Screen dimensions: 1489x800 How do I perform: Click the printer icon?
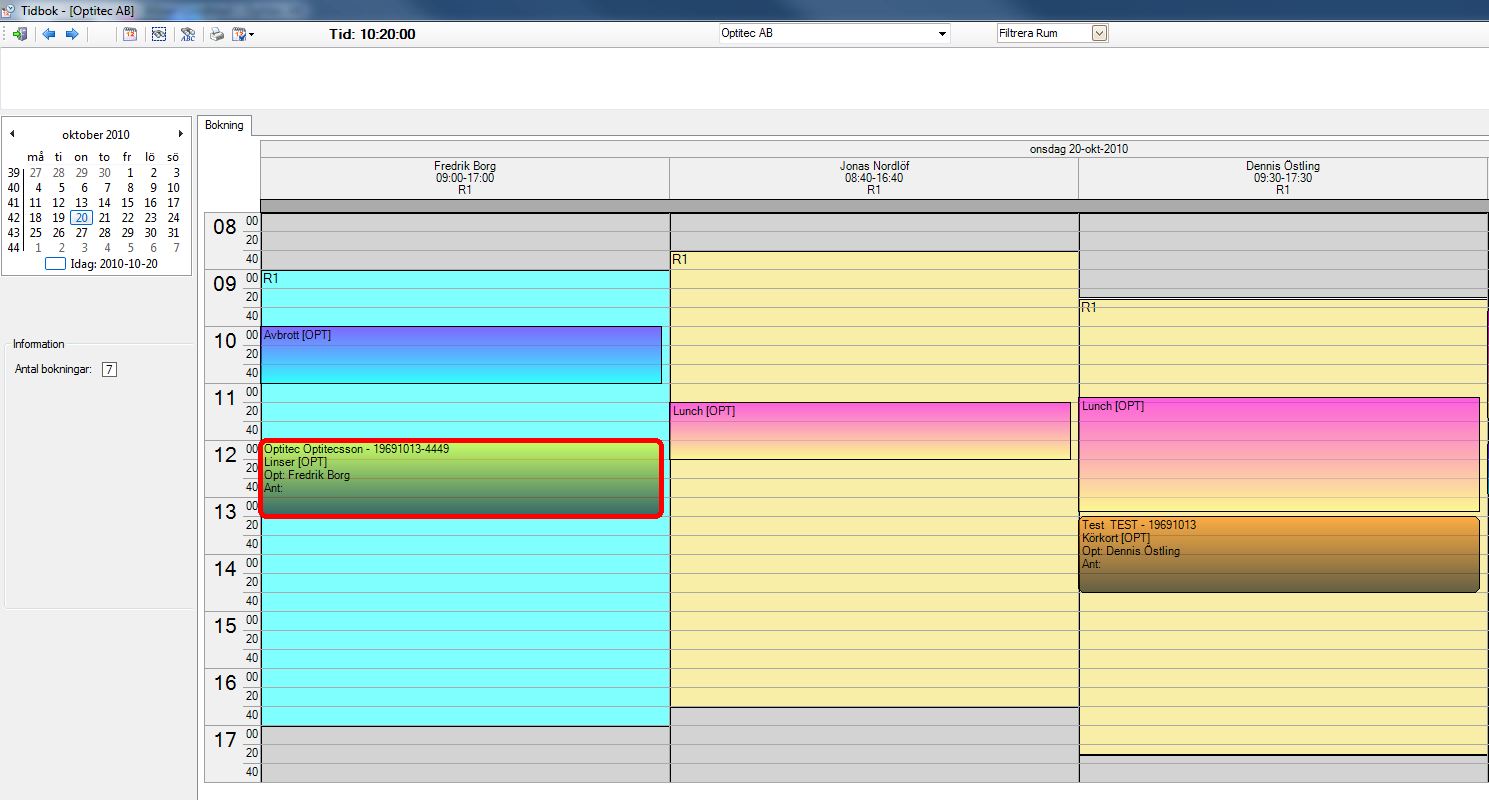tap(216, 34)
